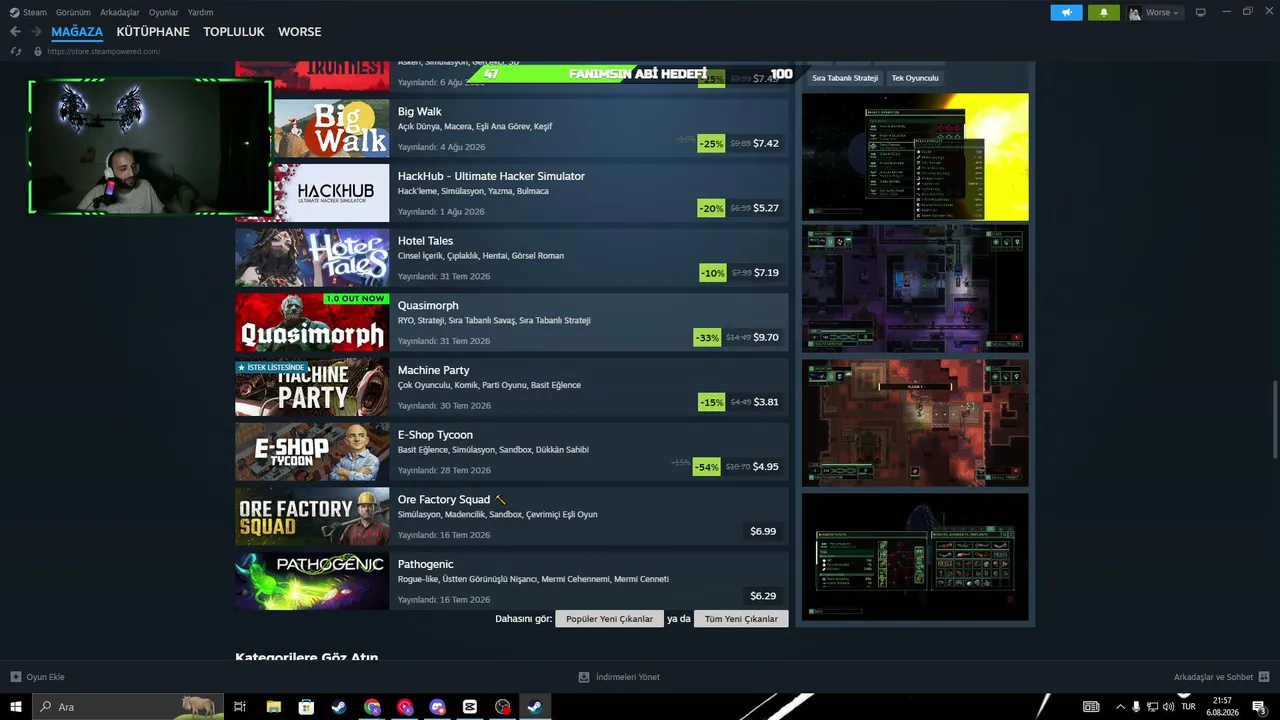Click the Big Walk capsule image
Viewport: 1280px width, 720px height.
pyautogui.click(x=331, y=128)
